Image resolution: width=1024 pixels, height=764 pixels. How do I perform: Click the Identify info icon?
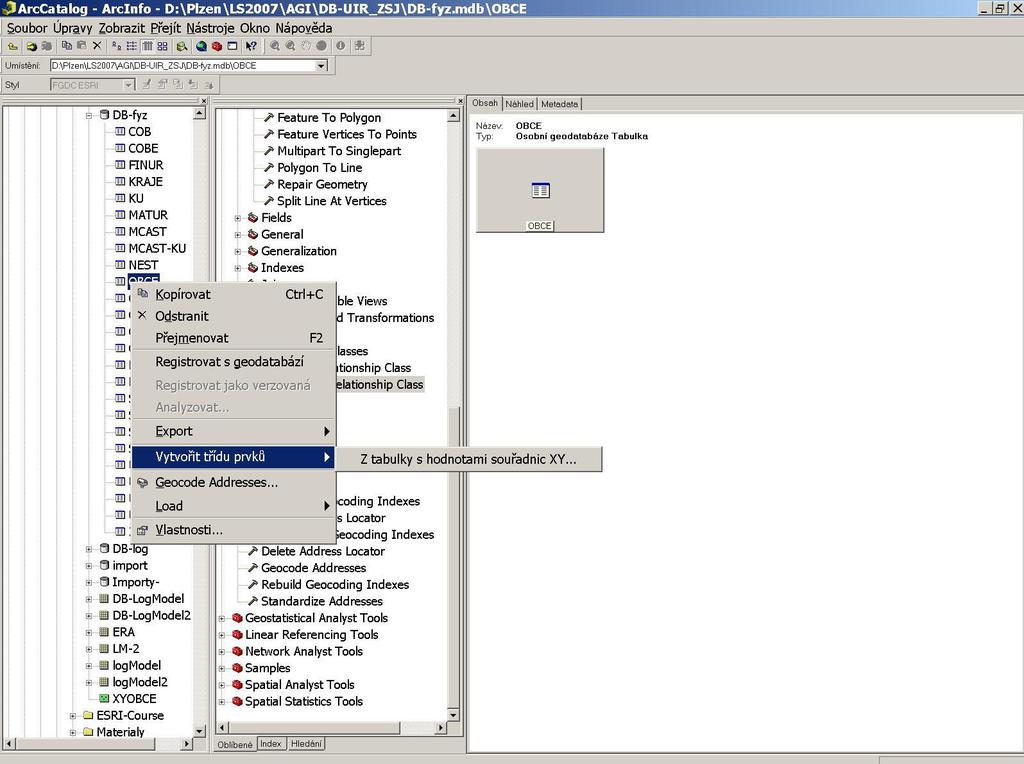(340, 46)
